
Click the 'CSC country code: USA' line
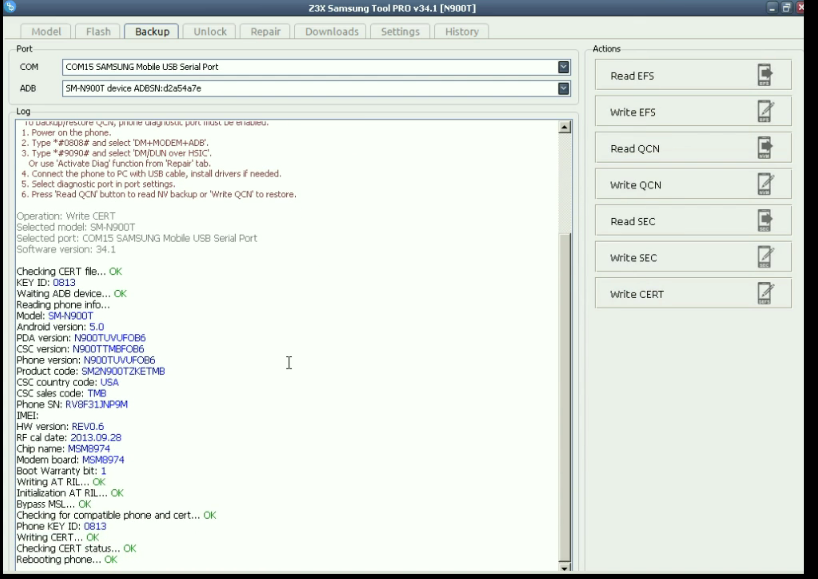pyautogui.click(x=67, y=382)
